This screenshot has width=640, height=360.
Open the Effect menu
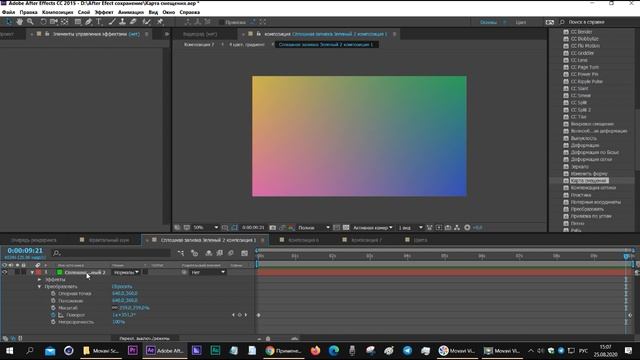[104, 12]
